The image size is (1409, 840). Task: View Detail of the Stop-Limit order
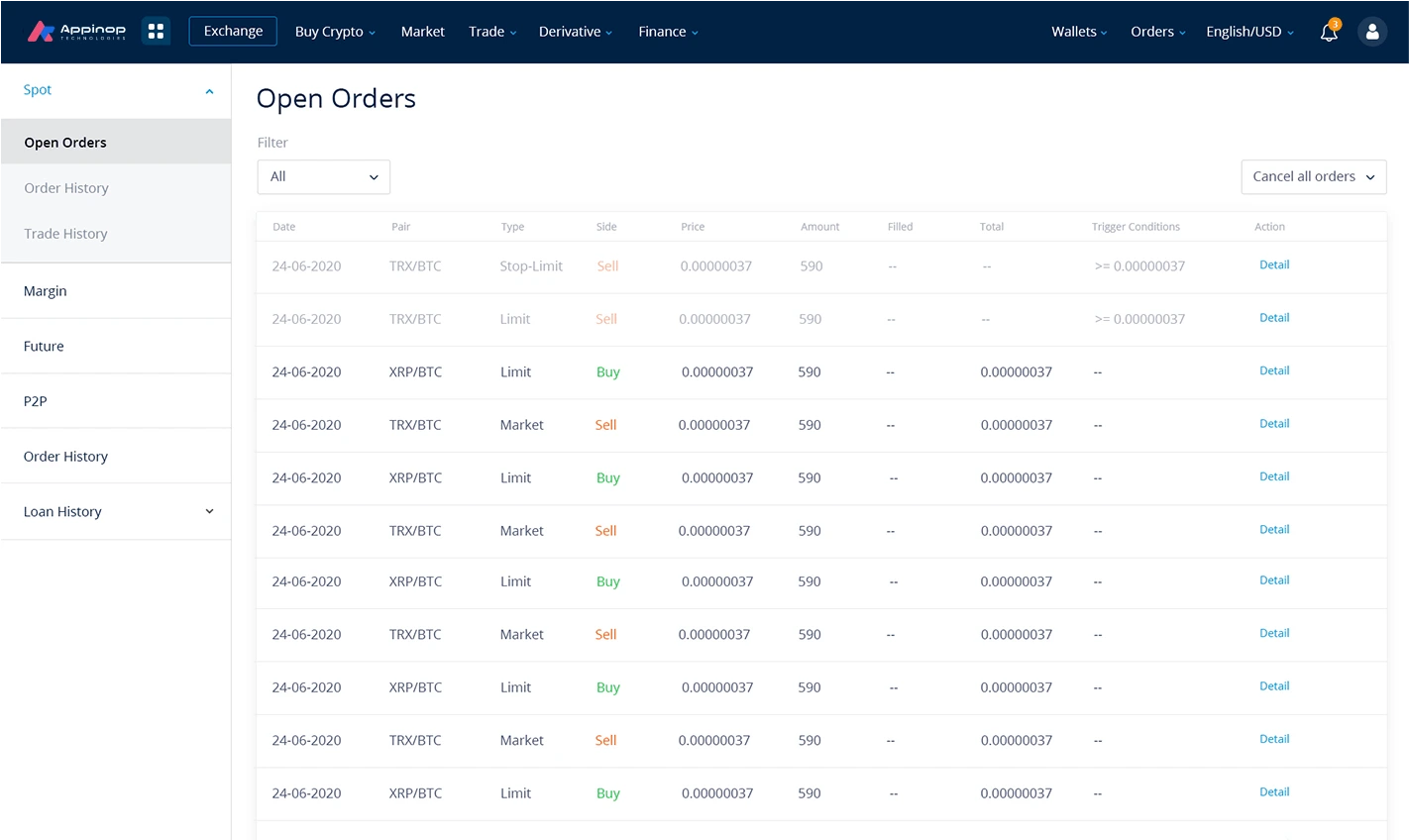pos(1273,265)
